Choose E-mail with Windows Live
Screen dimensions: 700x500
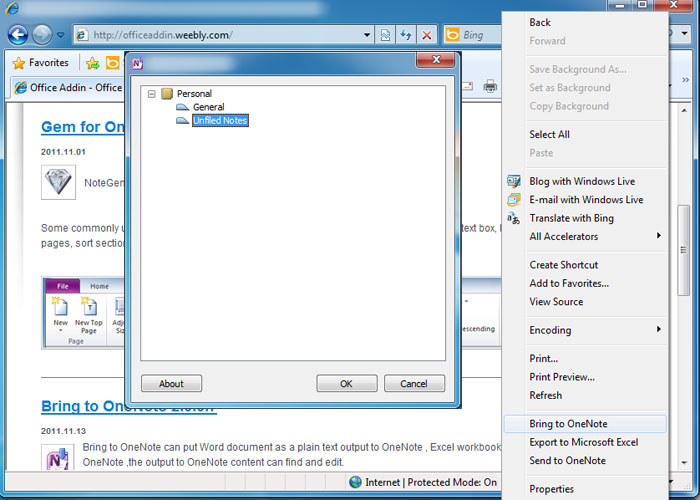[x=586, y=200]
